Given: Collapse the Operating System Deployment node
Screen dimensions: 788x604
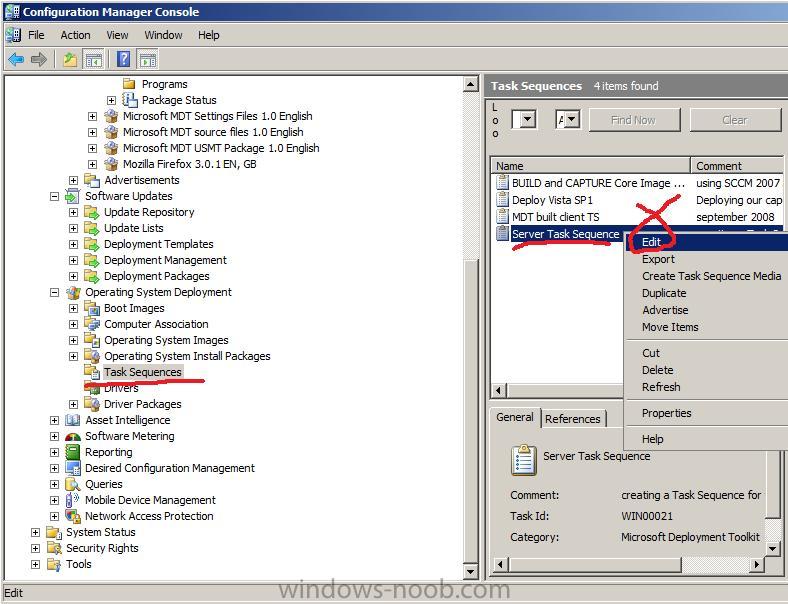Looking at the screenshot, I should click(x=54, y=292).
